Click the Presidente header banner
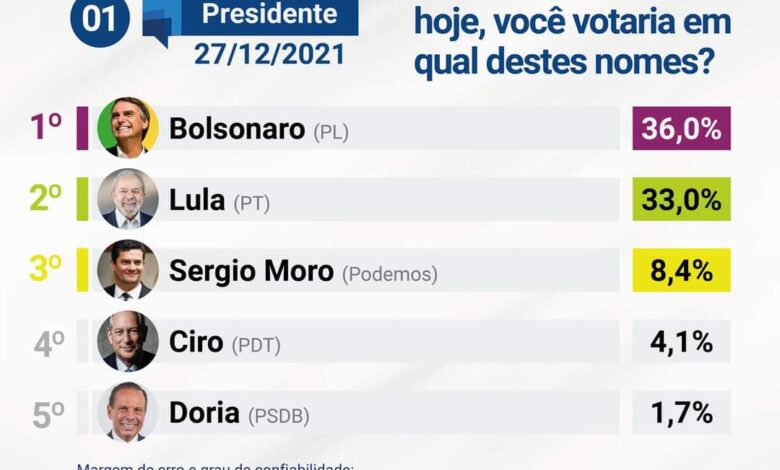Viewport: 780px width, 470px height. pos(269,16)
